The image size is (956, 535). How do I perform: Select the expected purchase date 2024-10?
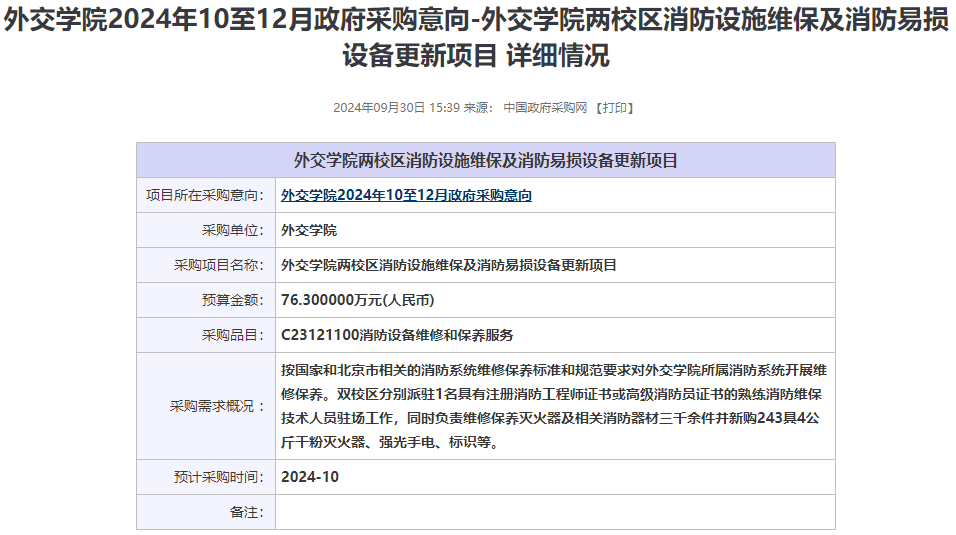(x=310, y=477)
